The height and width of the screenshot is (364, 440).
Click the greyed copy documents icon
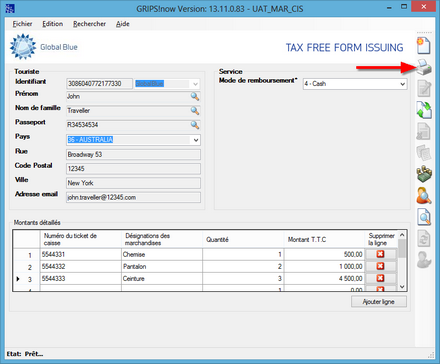tap(424, 153)
